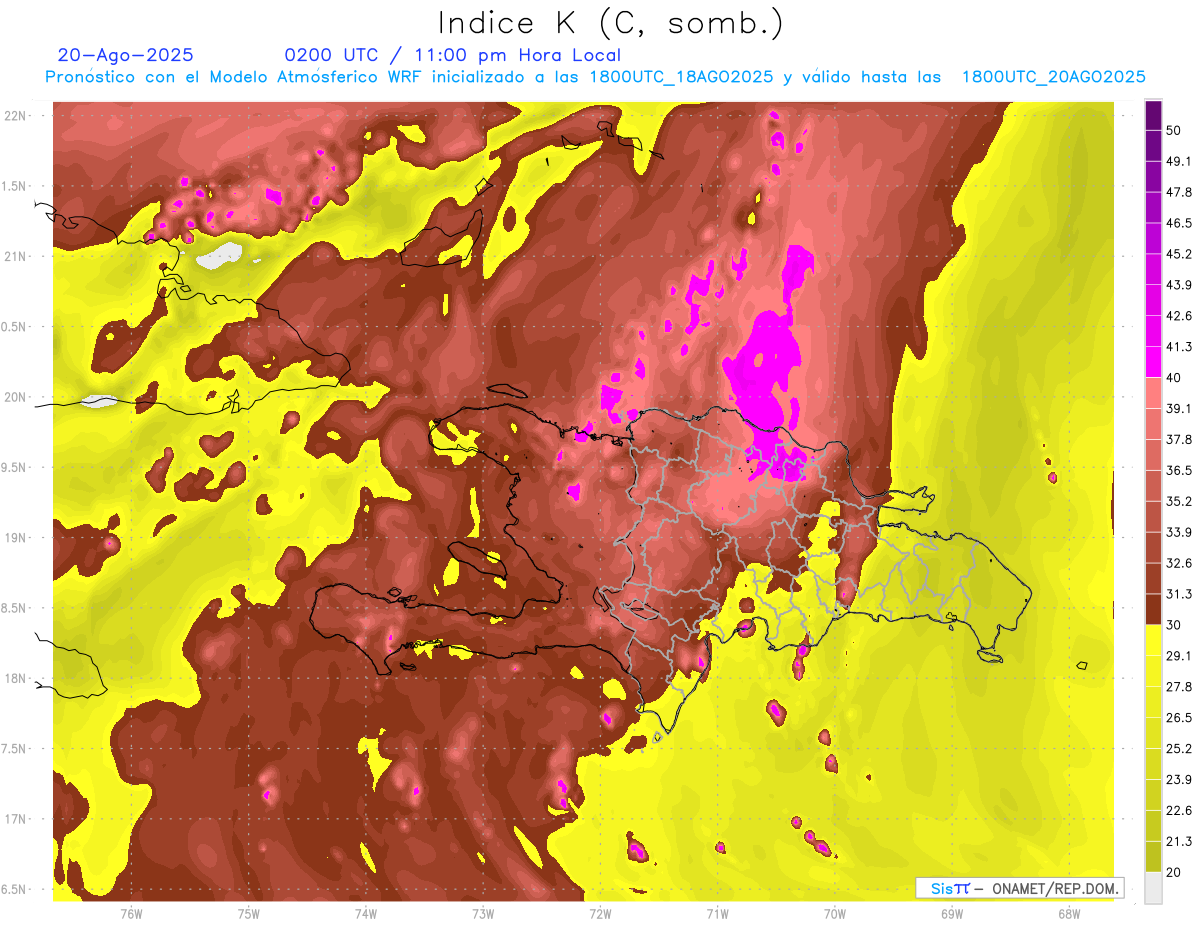Select colorbar value '23.9'
1200x927 pixels.
point(1179,779)
